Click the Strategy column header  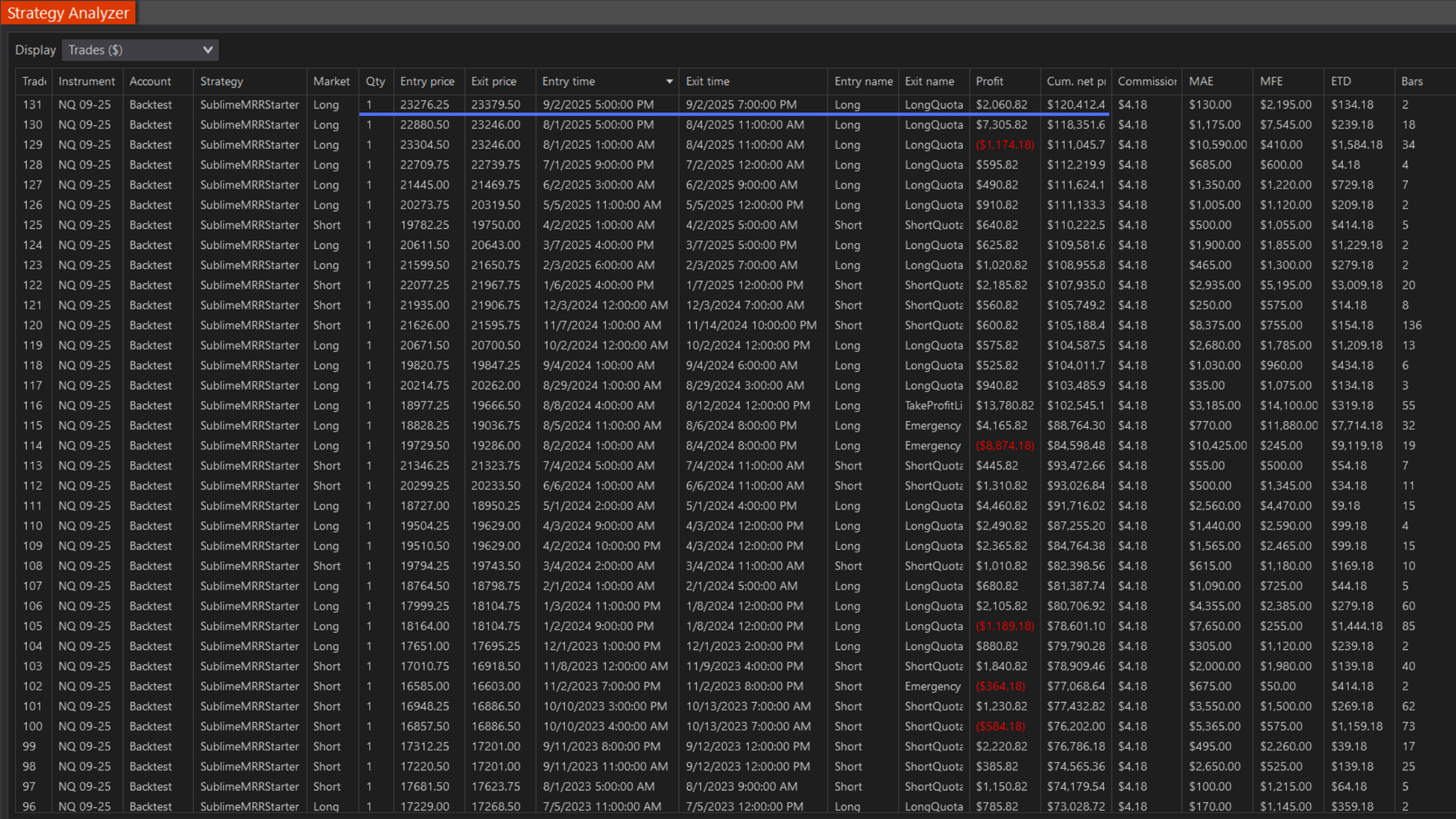[x=221, y=82]
